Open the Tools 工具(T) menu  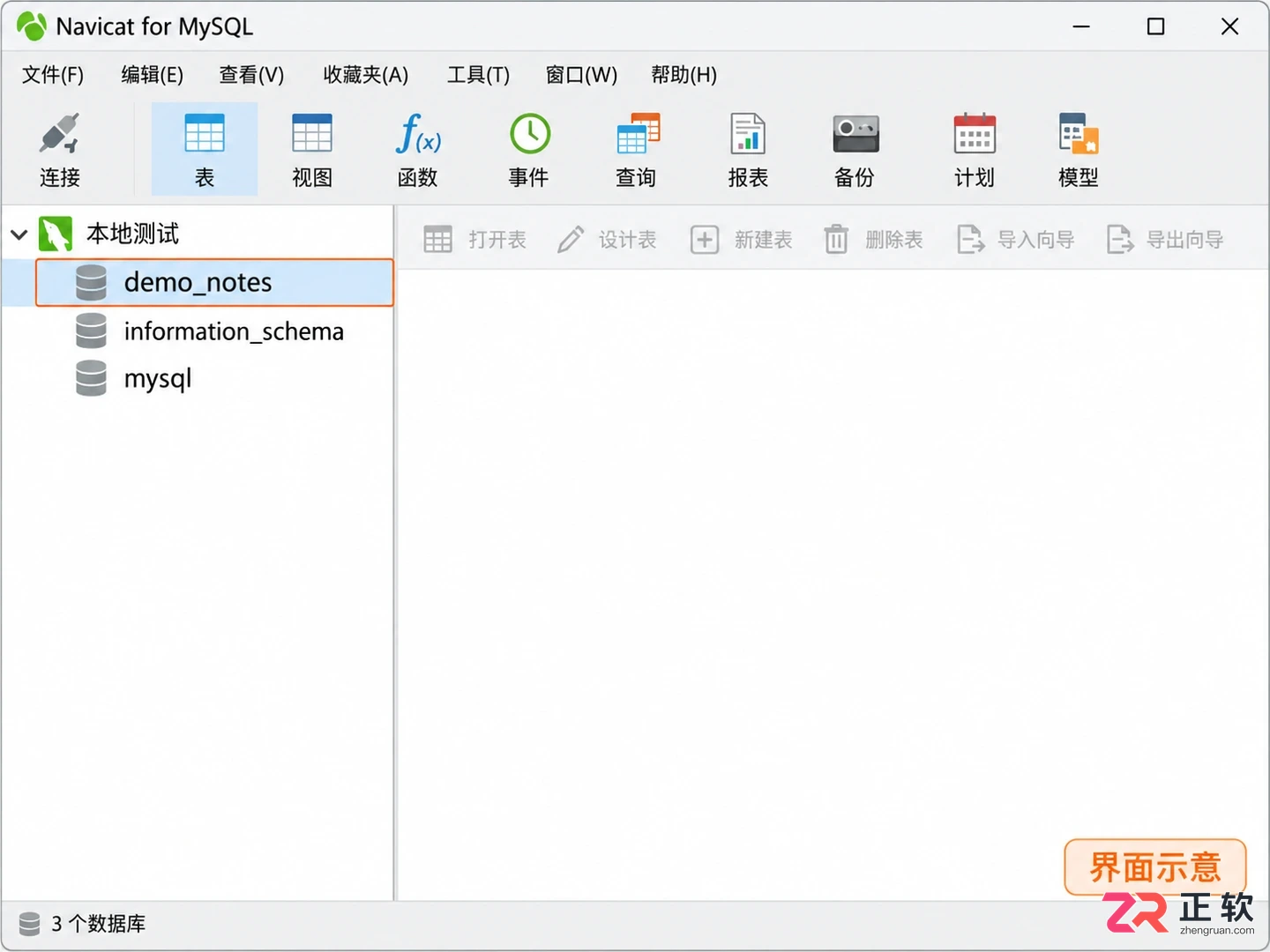click(x=478, y=75)
